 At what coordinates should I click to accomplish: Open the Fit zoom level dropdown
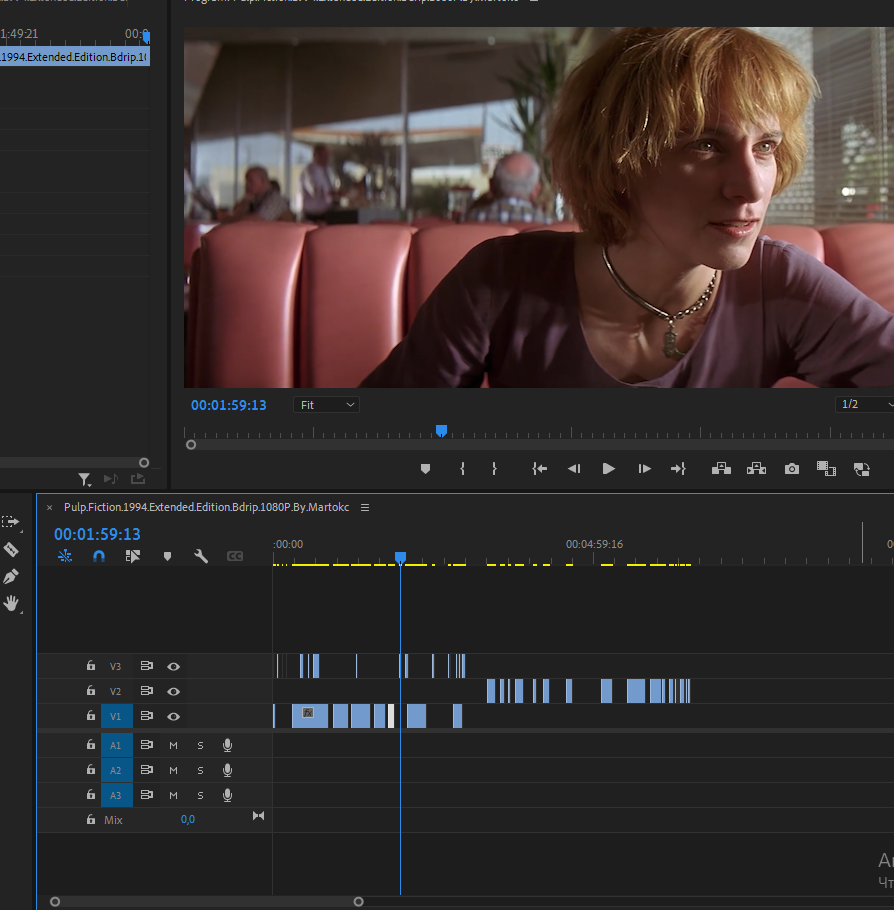pos(326,405)
